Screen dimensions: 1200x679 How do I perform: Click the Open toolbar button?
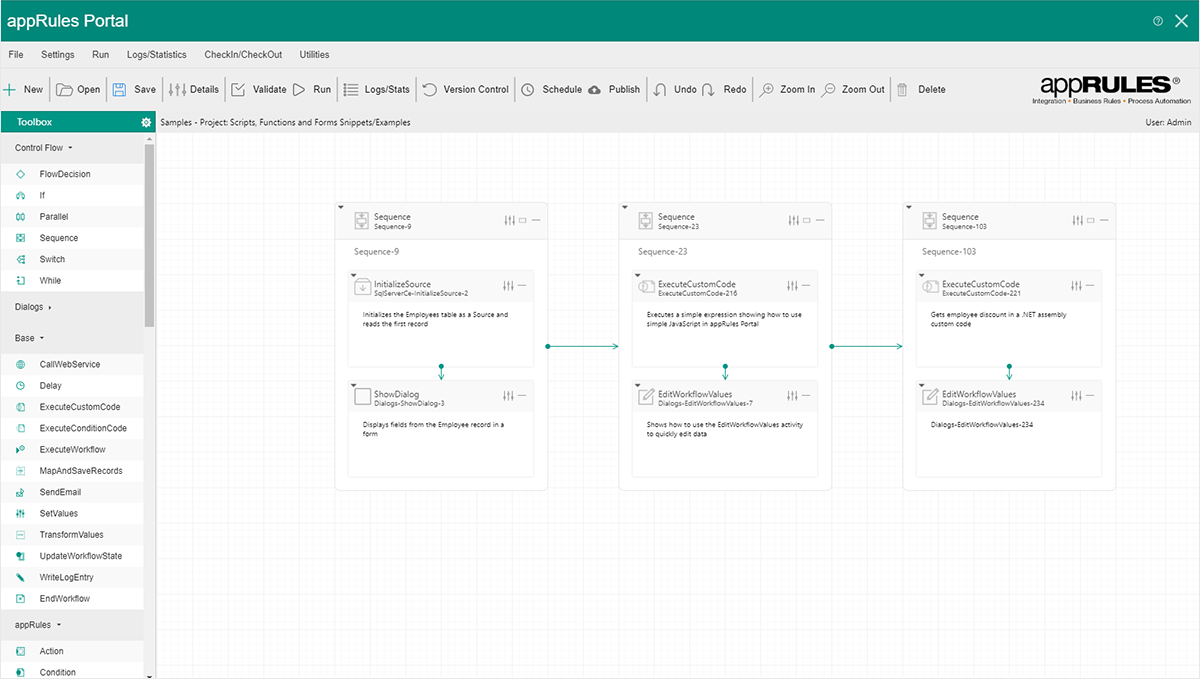78,89
